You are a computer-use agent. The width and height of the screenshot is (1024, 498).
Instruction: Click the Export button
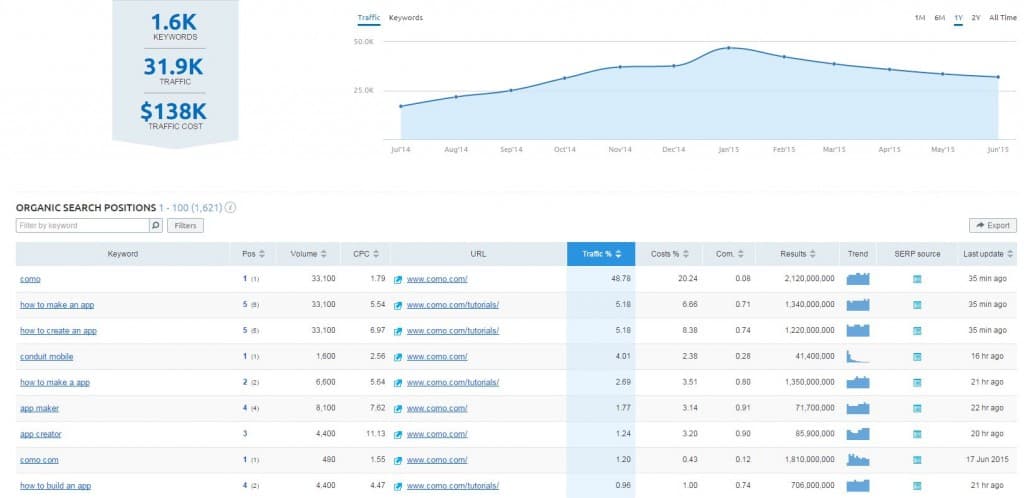pyautogui.click(x=992, y=226)
